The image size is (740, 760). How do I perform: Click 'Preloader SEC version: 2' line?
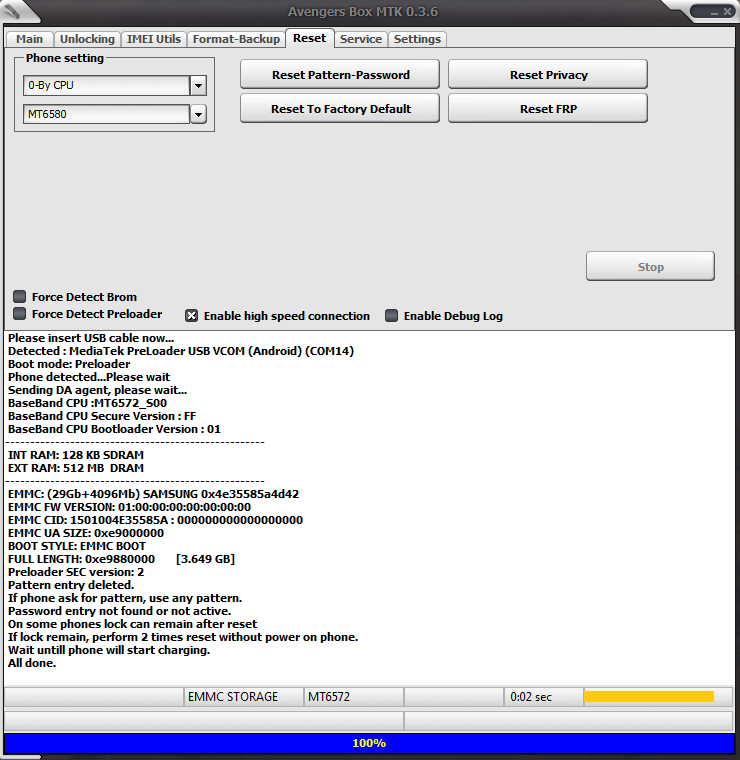tap(76, 572)
